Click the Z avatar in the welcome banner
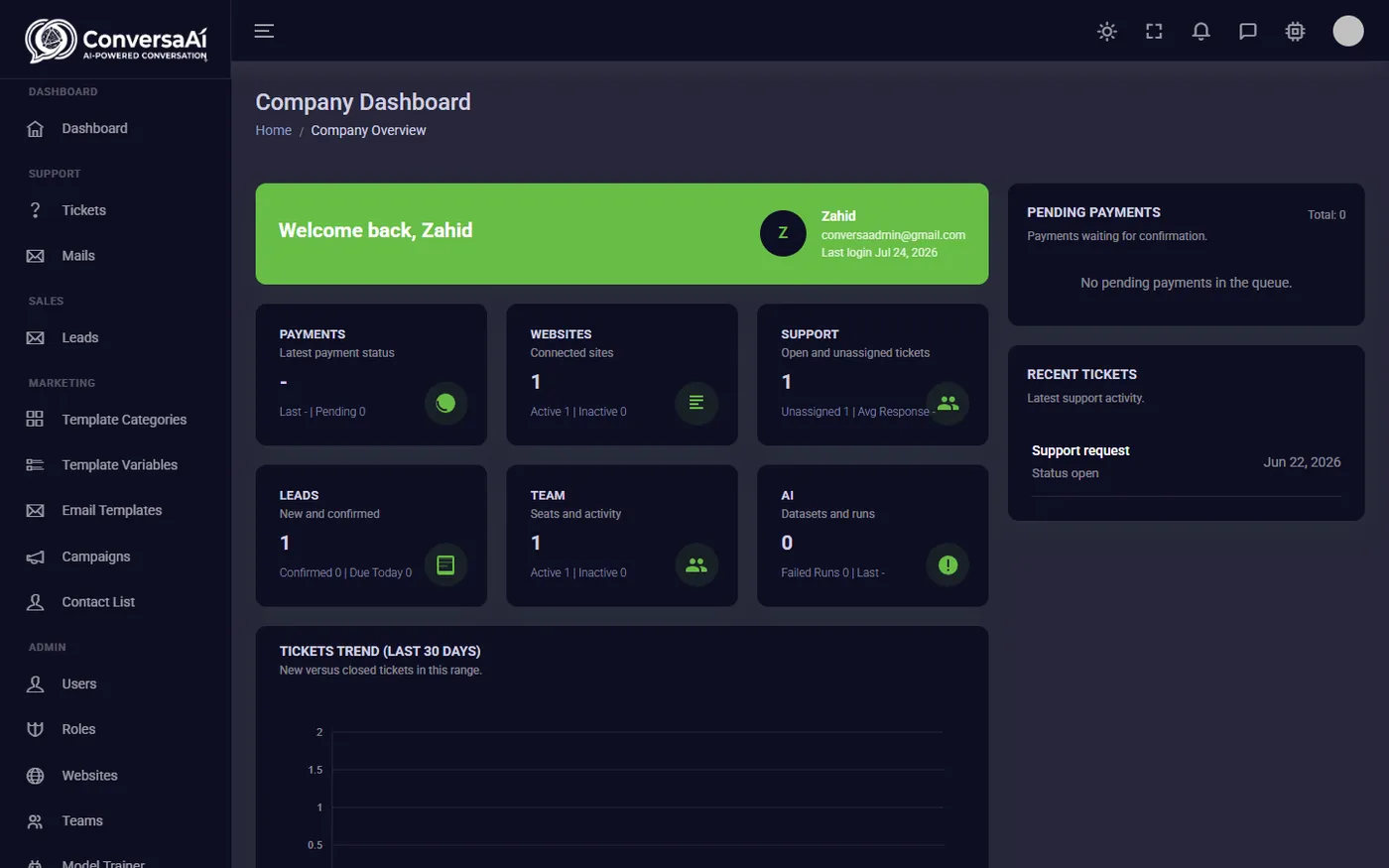The image size is (1389, 868). [783, 233]
